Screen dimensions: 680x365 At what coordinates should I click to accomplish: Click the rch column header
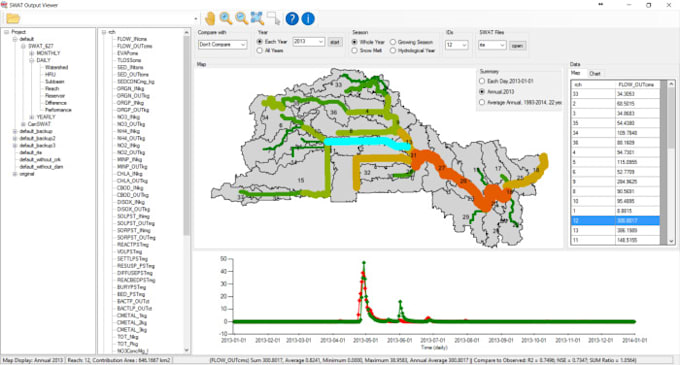coord(593,85)
